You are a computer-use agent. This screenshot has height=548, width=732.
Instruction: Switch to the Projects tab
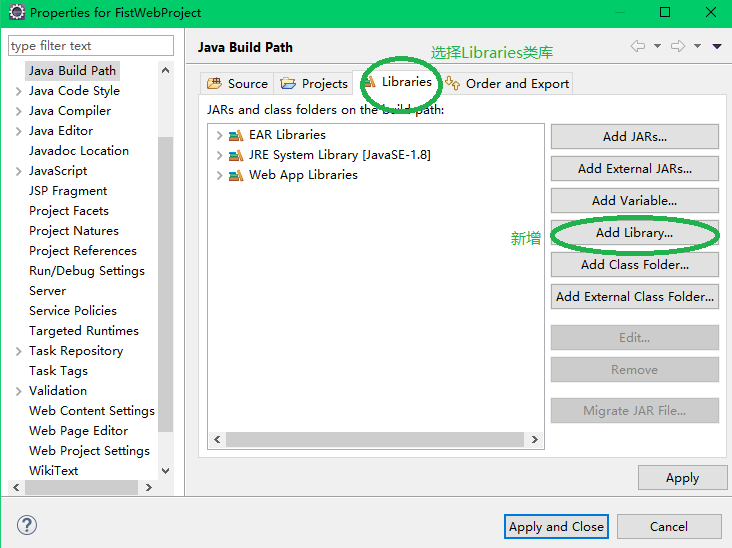314,84
